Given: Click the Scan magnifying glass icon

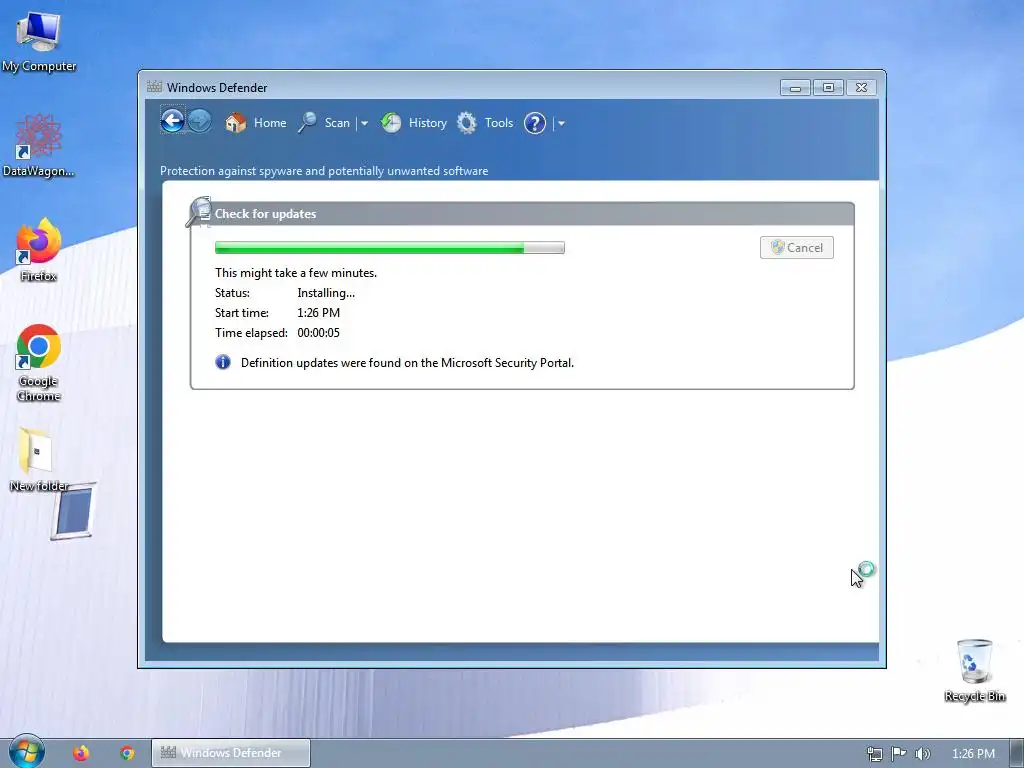Looking at the screenshot, I should click(x=307, y=122).
